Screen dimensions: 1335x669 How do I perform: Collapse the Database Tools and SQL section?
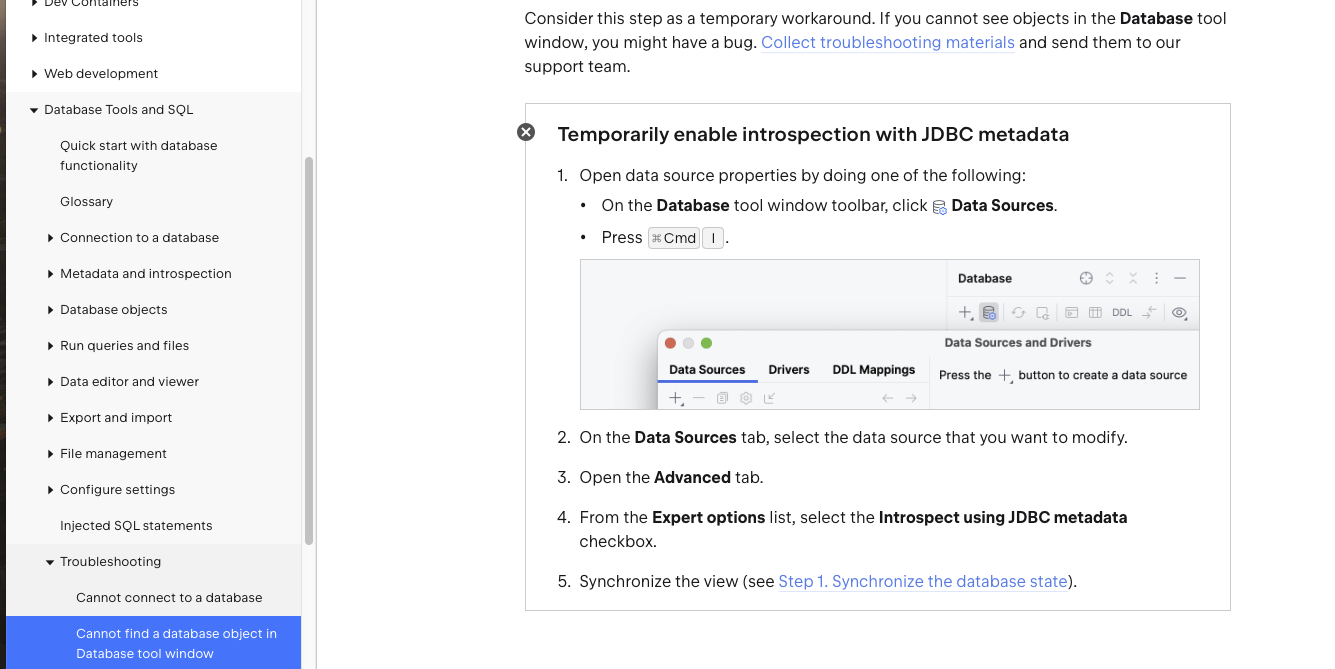(34, 110)
